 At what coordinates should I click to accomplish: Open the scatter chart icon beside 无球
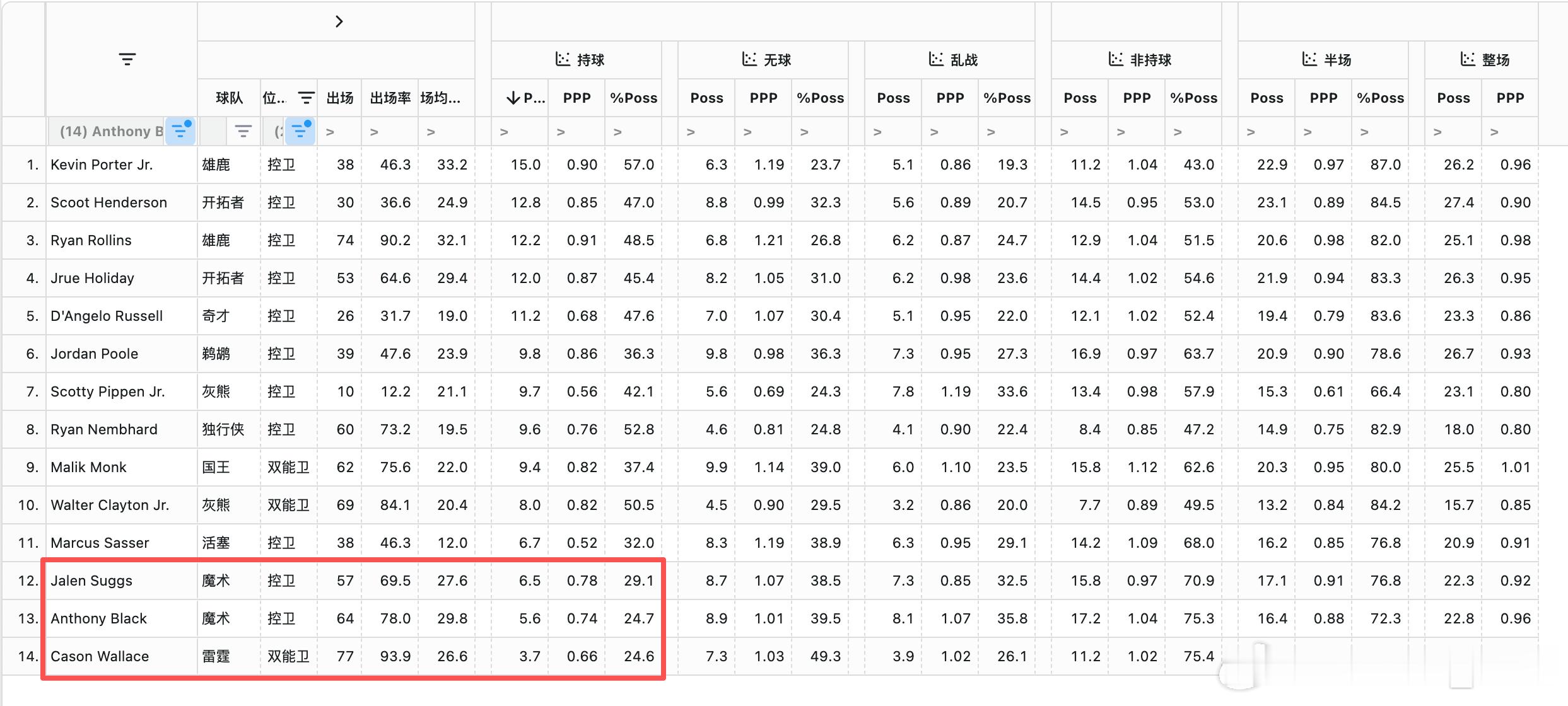pyautogui.click(x=749, y=59)
